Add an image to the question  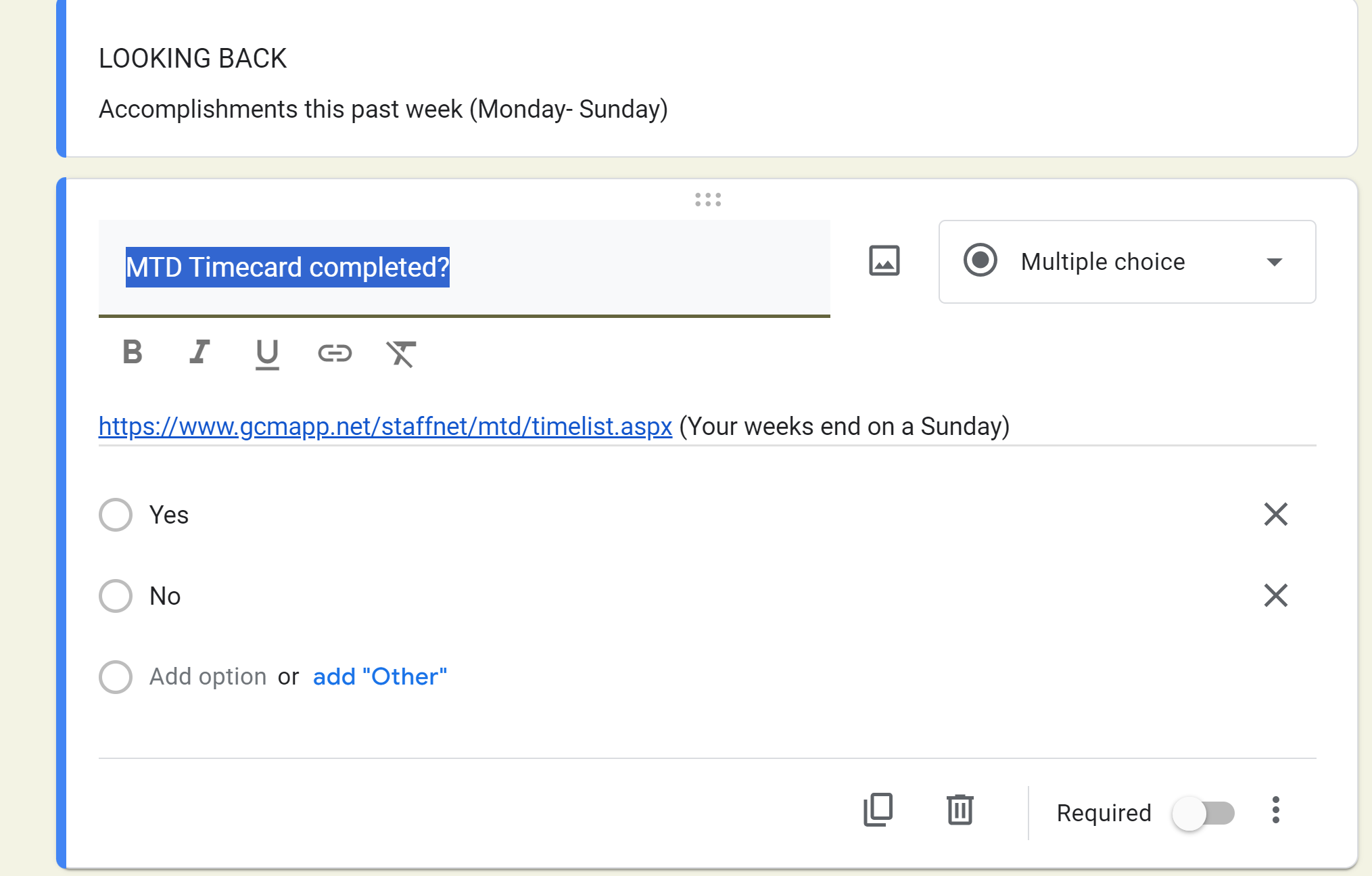884,261
